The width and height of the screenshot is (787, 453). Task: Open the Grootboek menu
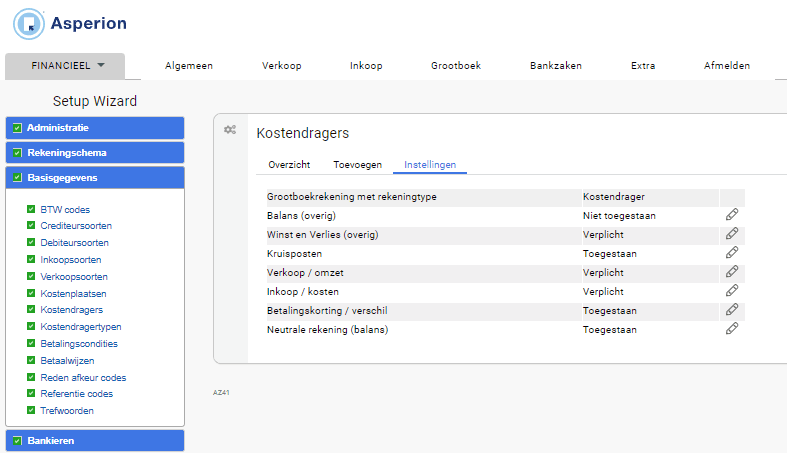(456, 66)
